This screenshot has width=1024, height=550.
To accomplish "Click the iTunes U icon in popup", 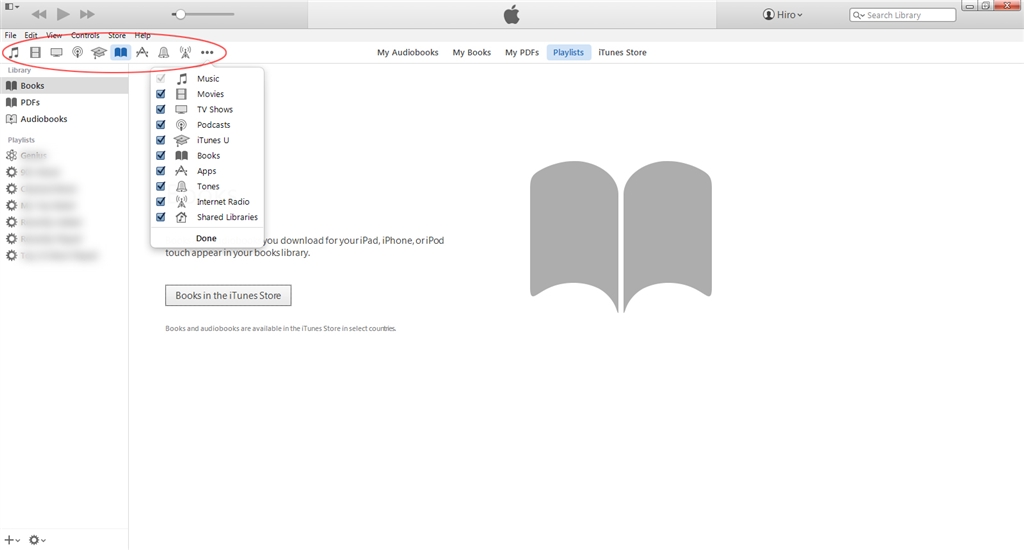I will 182,140.
